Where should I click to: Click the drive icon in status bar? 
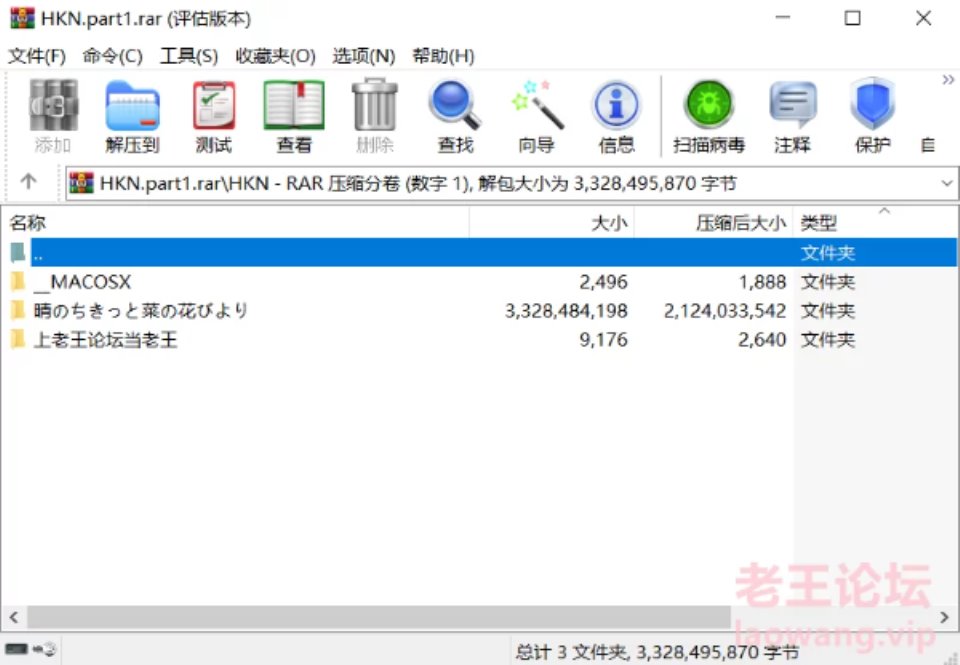pos(16,649)
